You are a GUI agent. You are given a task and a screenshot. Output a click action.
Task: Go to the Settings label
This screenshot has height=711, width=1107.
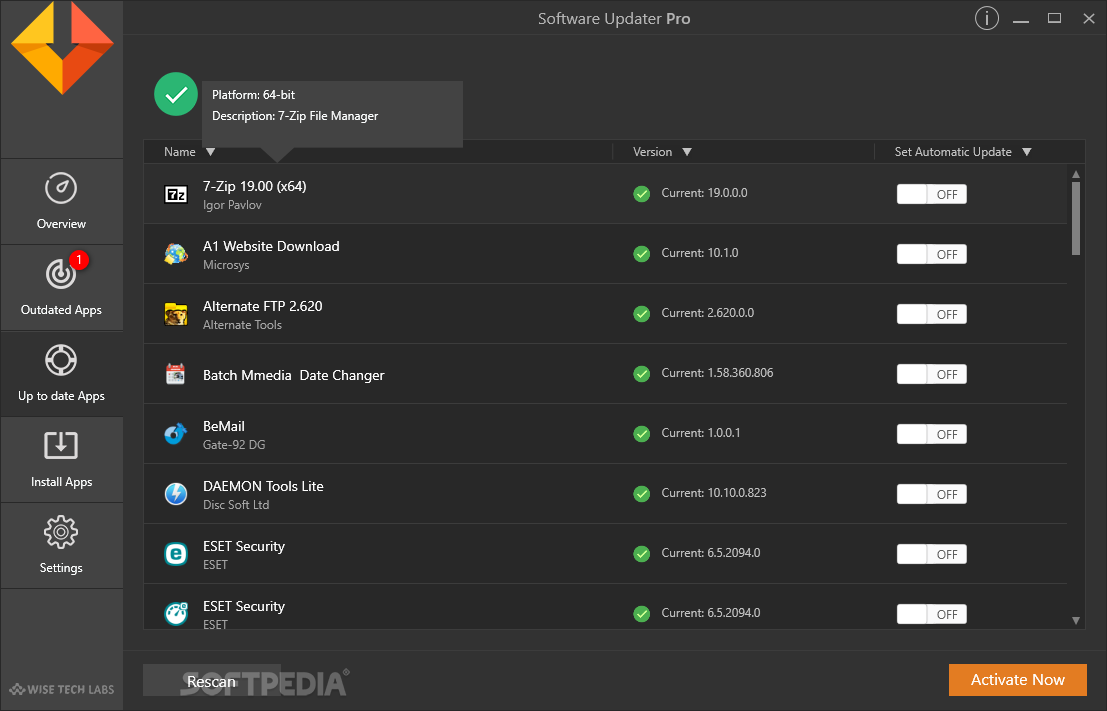point(61,568)
